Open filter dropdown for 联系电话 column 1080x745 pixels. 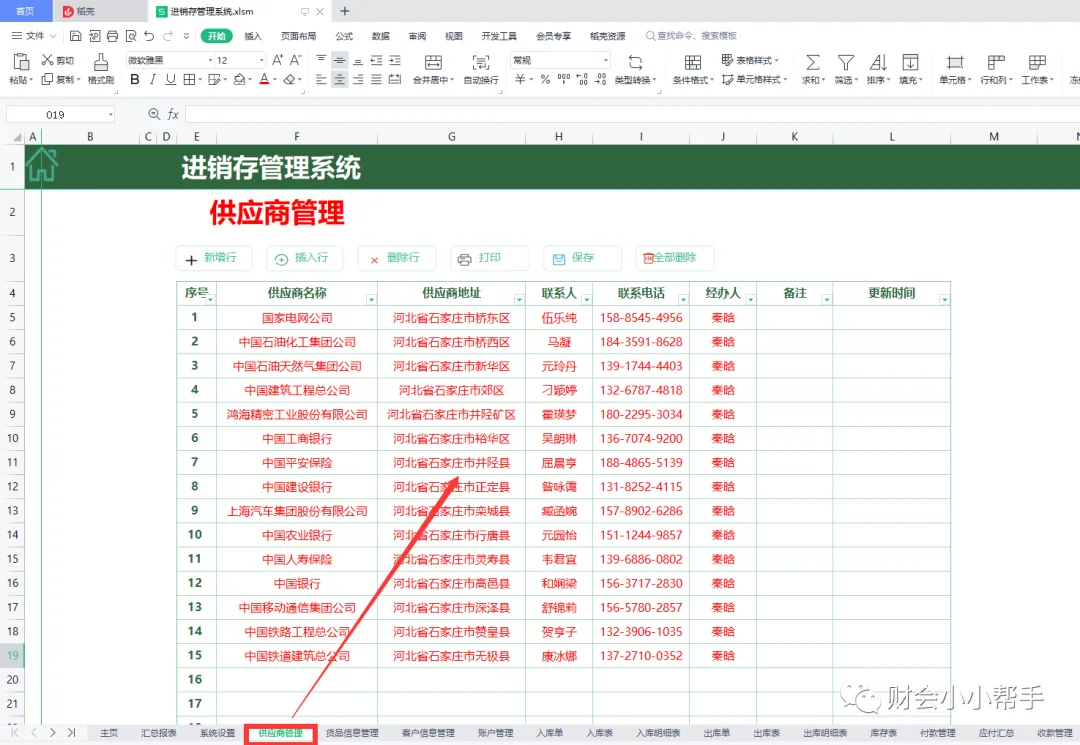click(683, 300)
